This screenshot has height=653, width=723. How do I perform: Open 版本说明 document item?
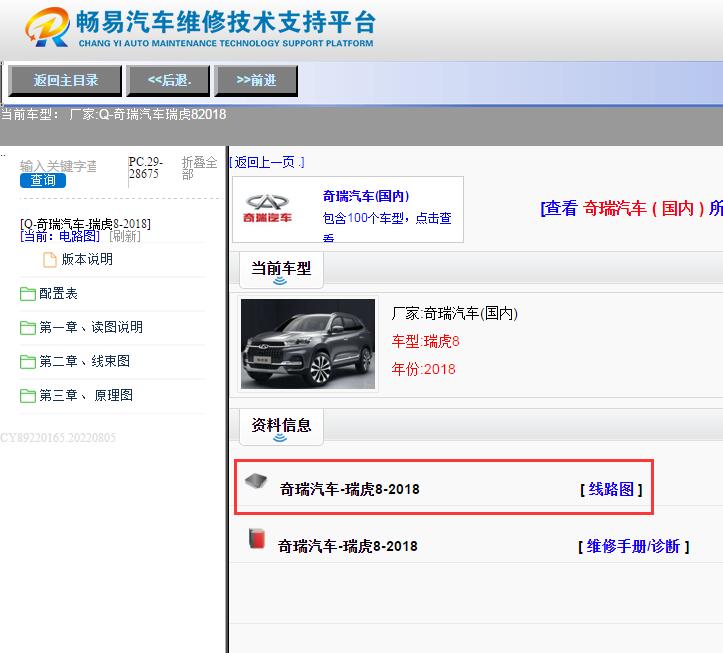(87, 259)
